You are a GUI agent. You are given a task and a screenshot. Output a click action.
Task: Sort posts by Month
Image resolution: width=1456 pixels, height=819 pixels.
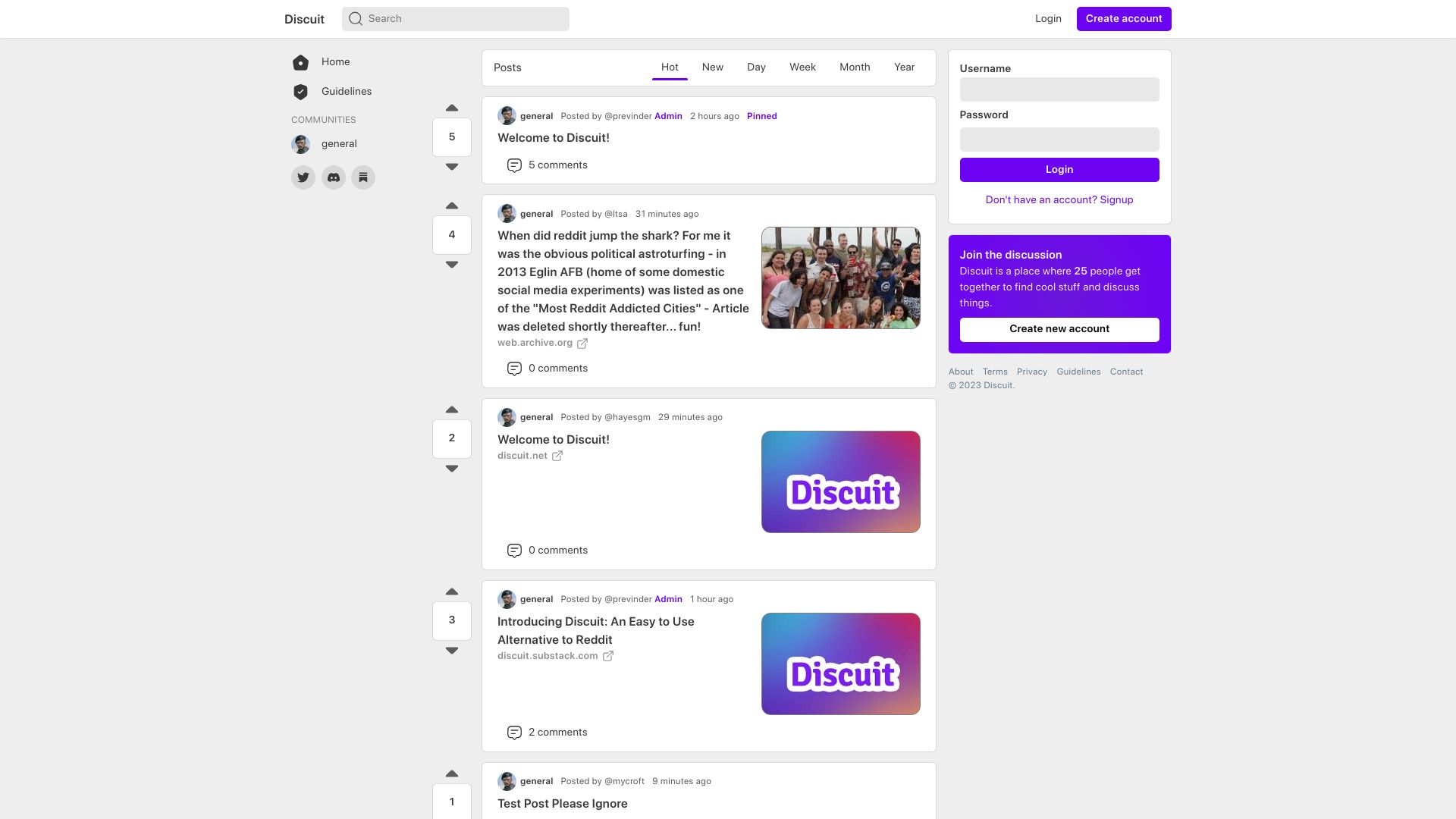pyautogui.click(x=855, y=67)
